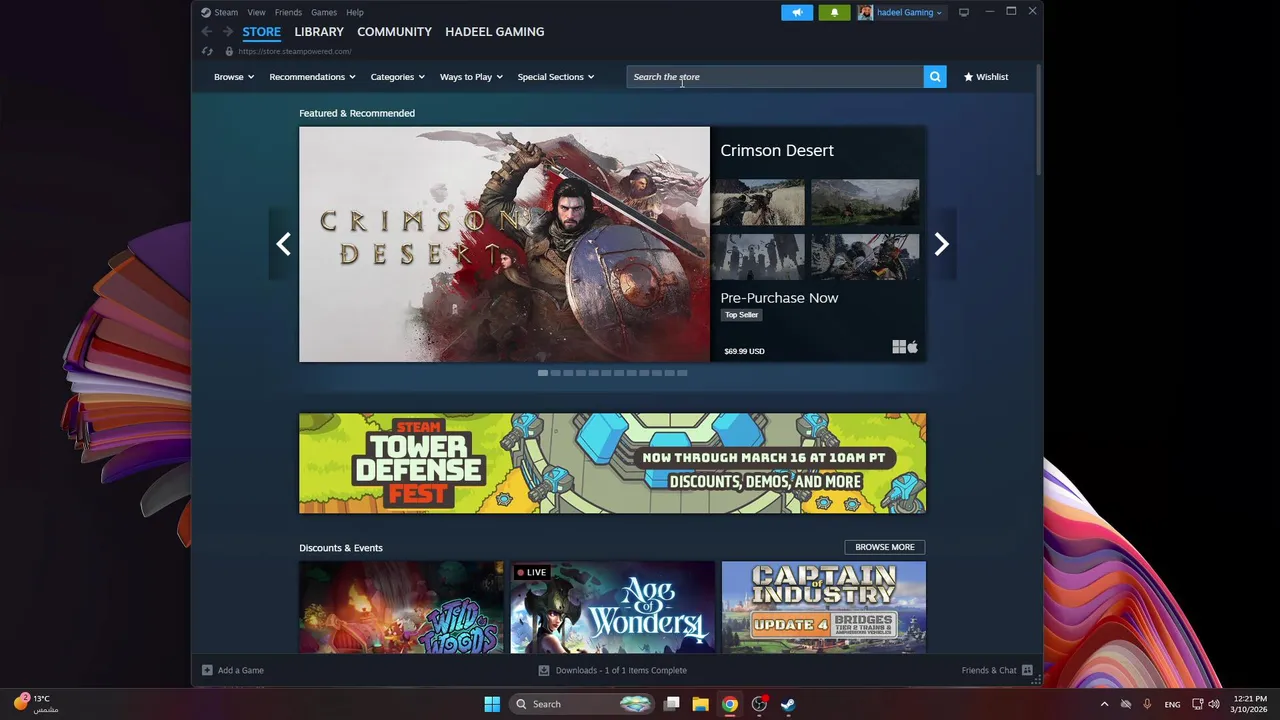Screen dimensions: 1280x720
Task: Open the Friends menu
Action: point(288,12)
